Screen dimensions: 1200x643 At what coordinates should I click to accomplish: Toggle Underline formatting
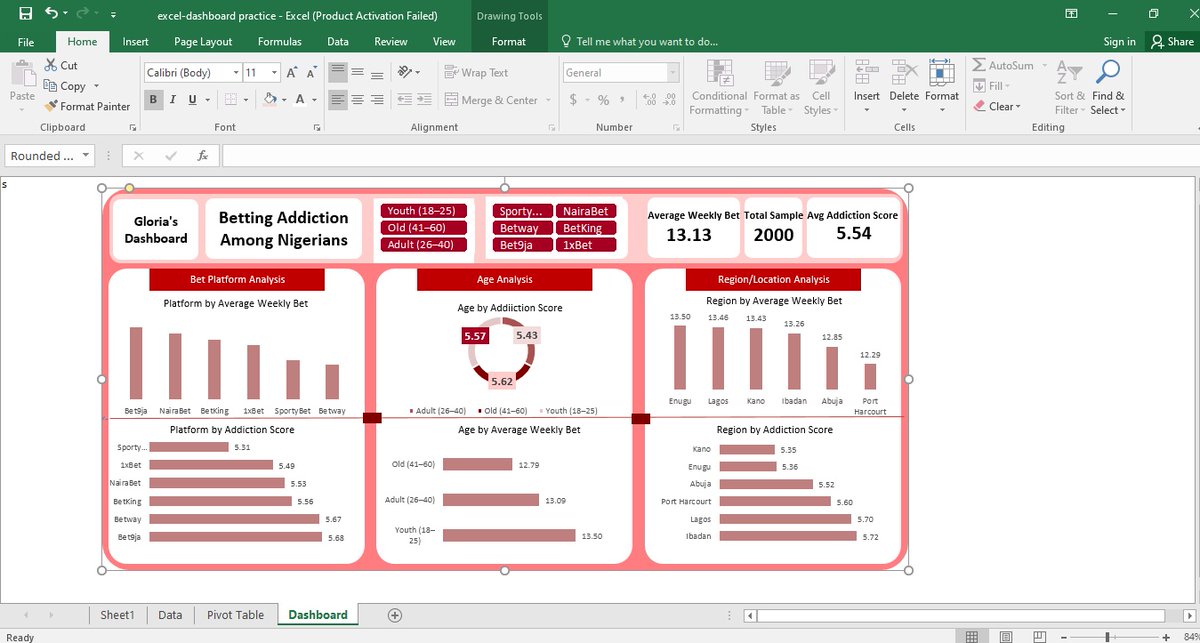pyautogui.click(x=192, y=100)
